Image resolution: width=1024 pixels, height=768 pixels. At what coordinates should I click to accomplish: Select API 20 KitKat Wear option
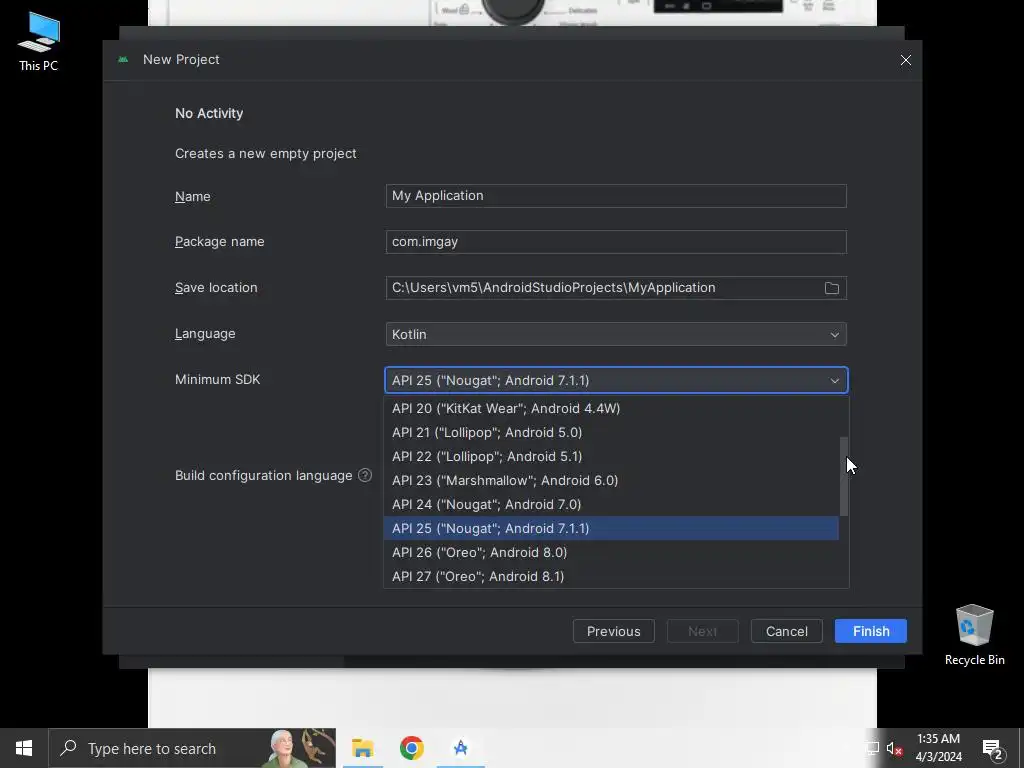[611, 408]
